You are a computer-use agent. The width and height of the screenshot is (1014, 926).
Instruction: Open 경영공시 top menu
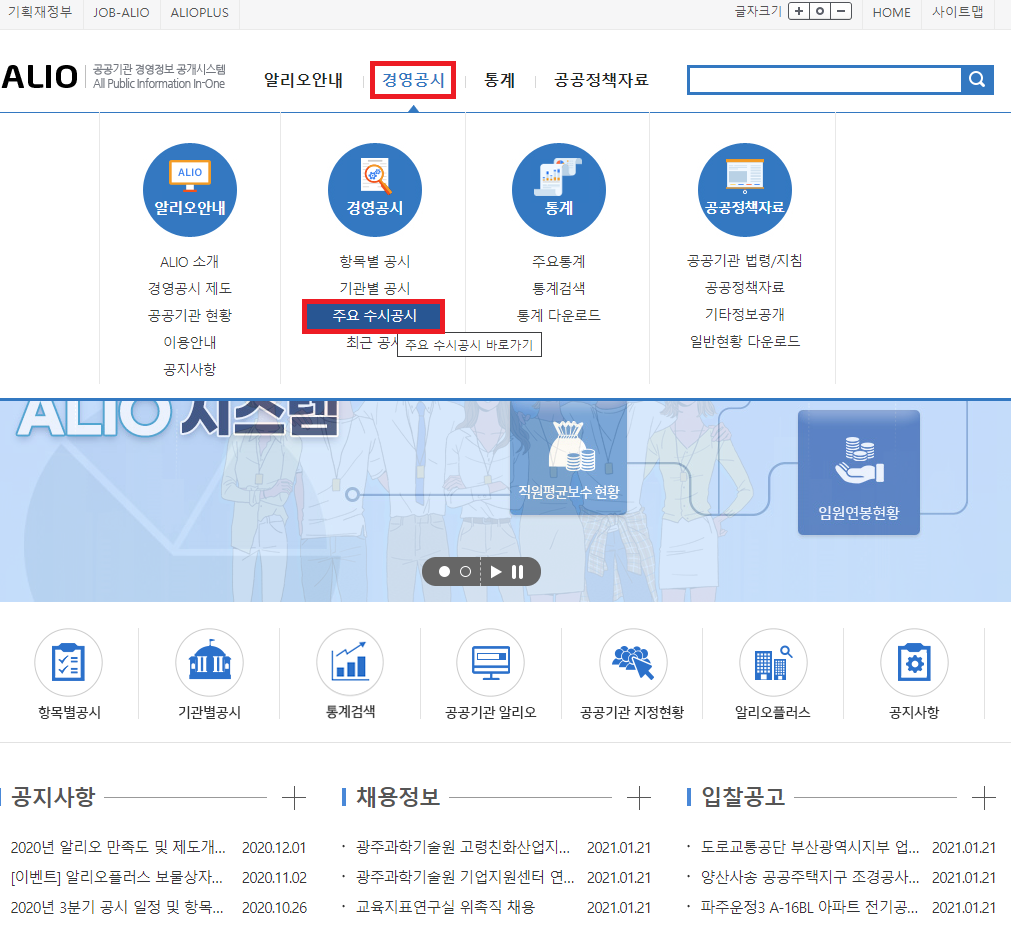click(x=413, y=80)
